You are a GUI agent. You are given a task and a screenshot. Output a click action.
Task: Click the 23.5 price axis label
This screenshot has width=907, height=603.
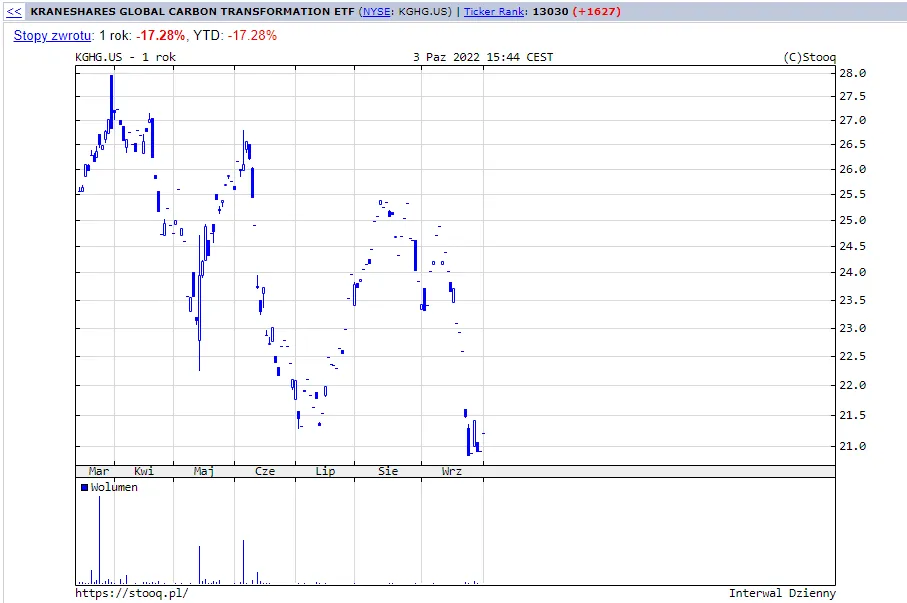coord(853,300)
